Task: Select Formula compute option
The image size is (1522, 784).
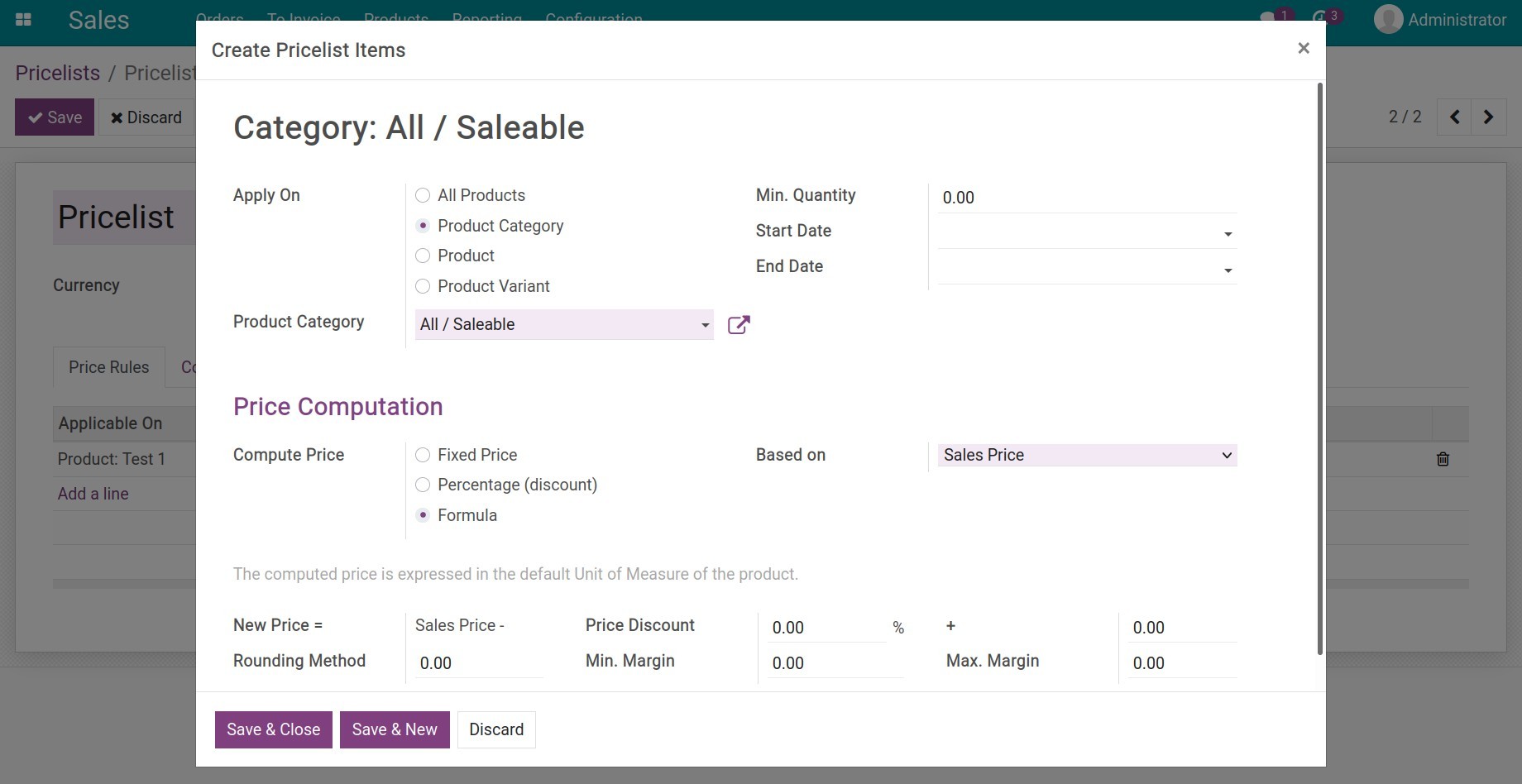Action: [423, 515]
